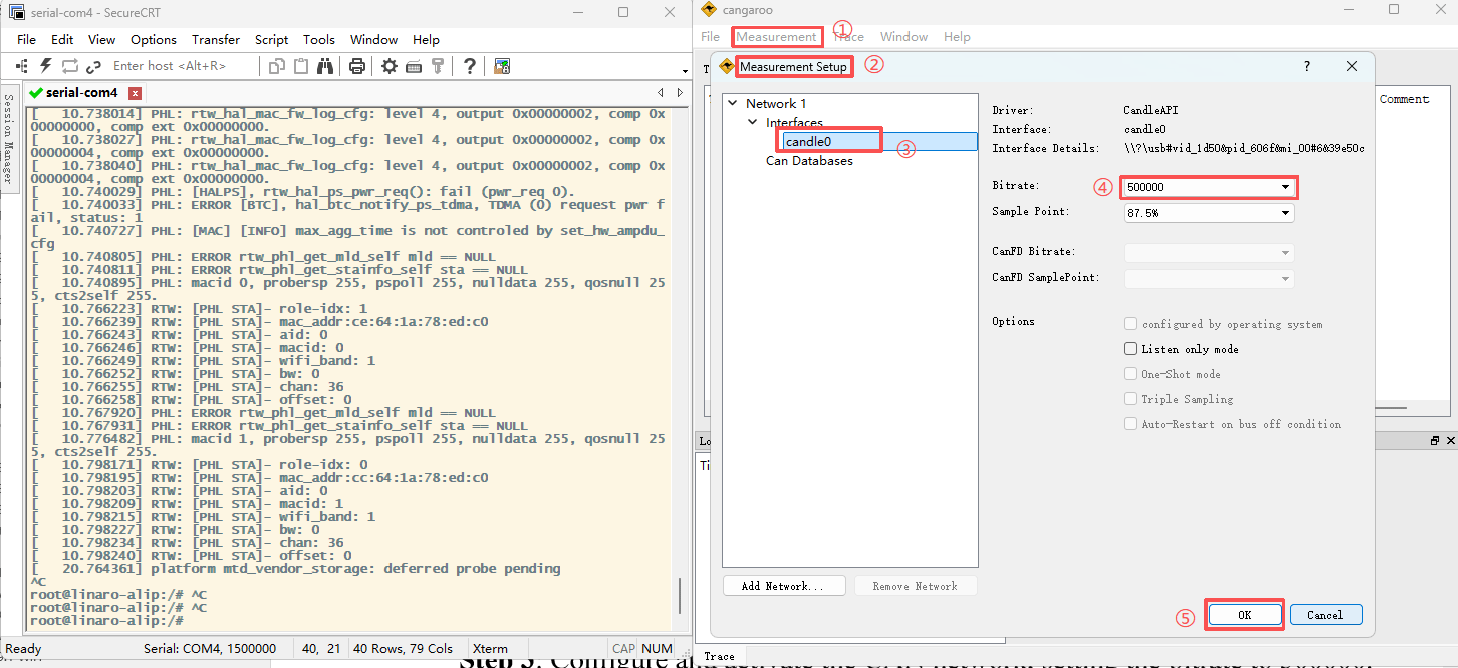Toggle Auto-Restart on bus off condition
The image size is (1458, 668).
[1131, 424]
